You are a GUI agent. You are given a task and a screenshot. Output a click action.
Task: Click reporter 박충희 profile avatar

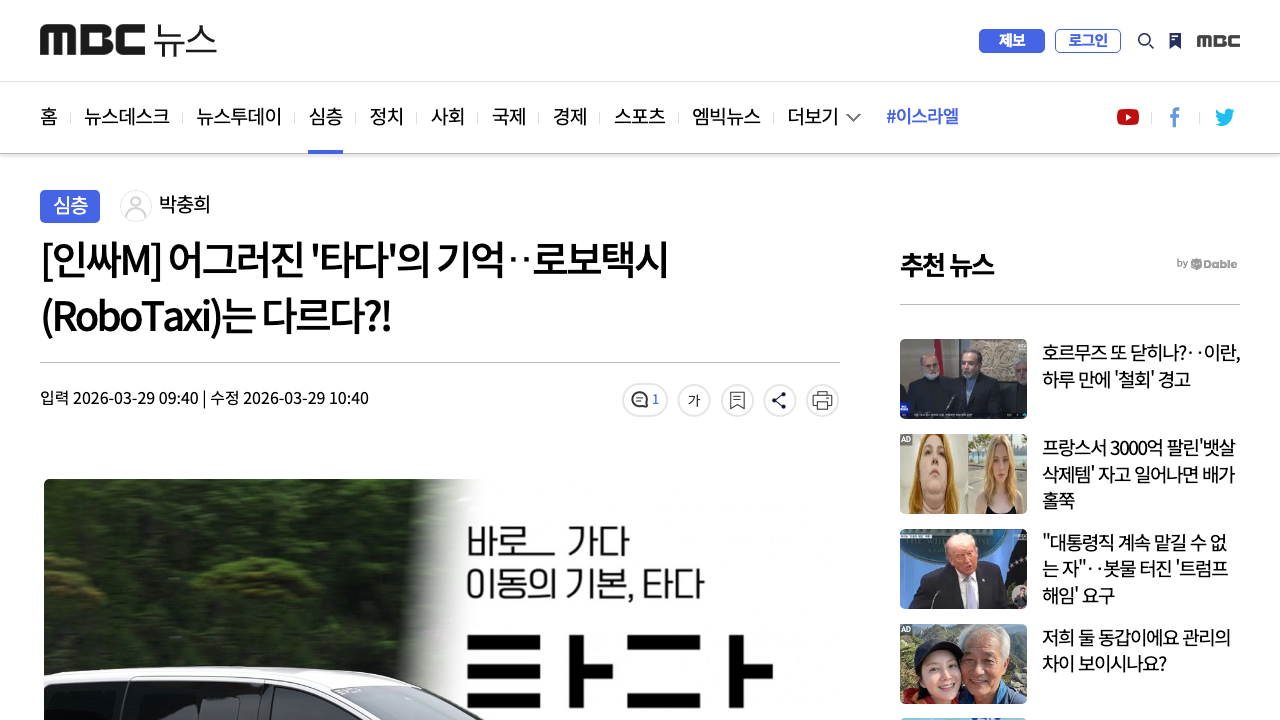point(136,206)
